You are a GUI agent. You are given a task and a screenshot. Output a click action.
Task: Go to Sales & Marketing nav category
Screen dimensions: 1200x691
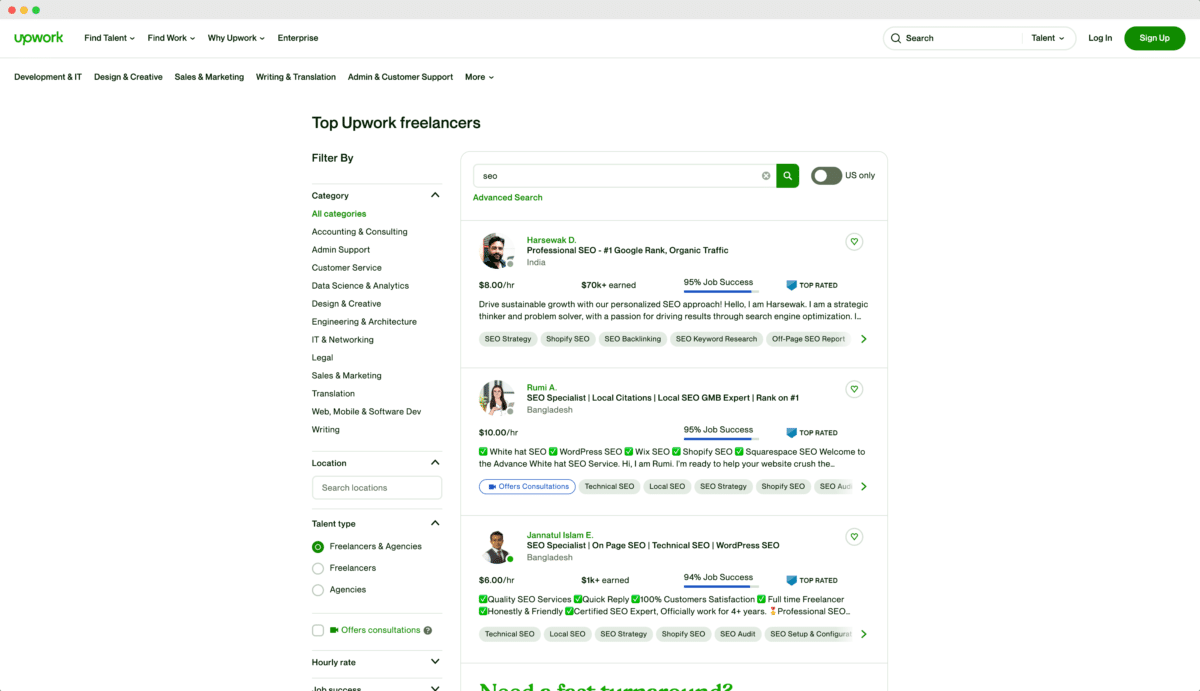[x=209, y=77]
